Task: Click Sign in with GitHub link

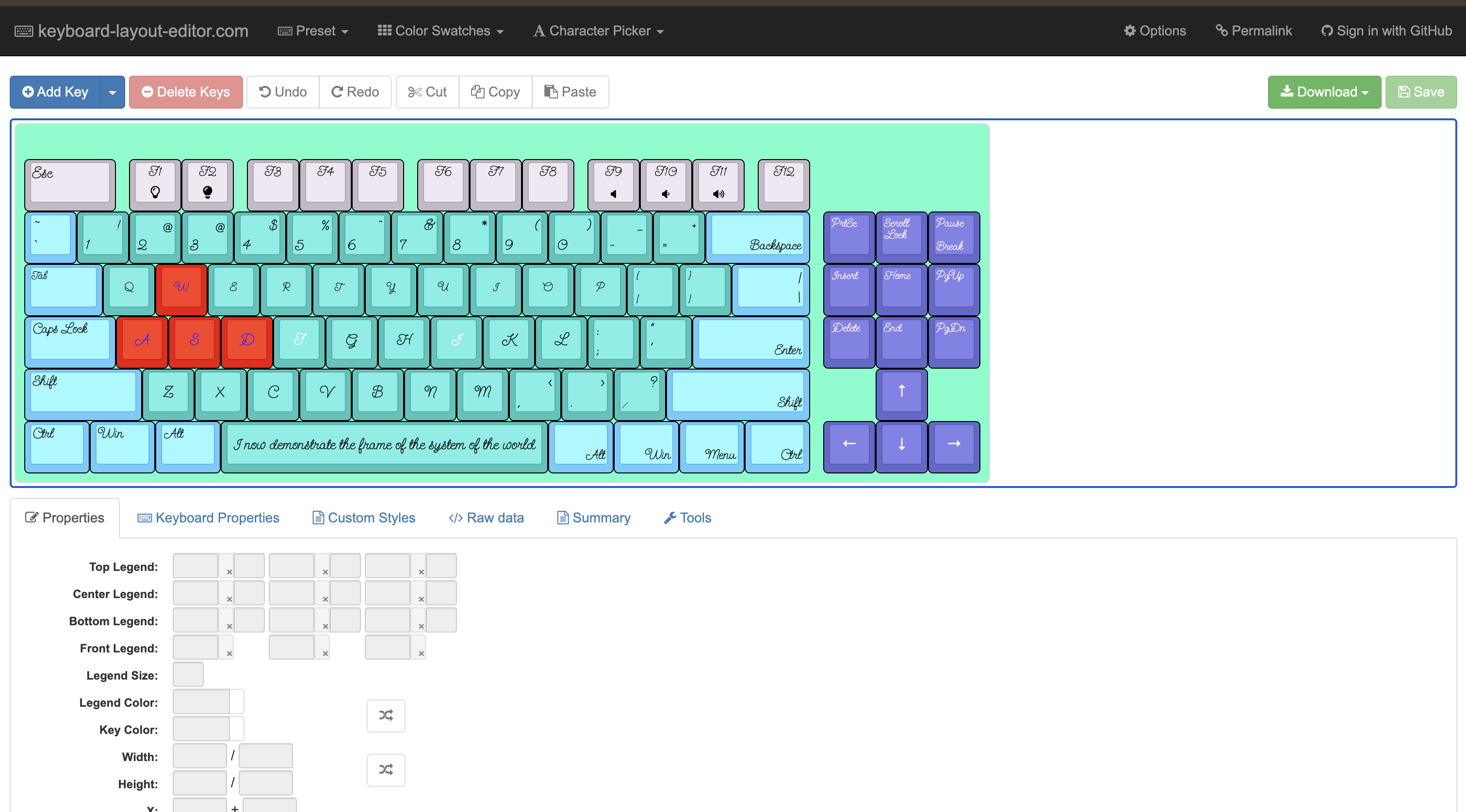Action: point(1386,31)
